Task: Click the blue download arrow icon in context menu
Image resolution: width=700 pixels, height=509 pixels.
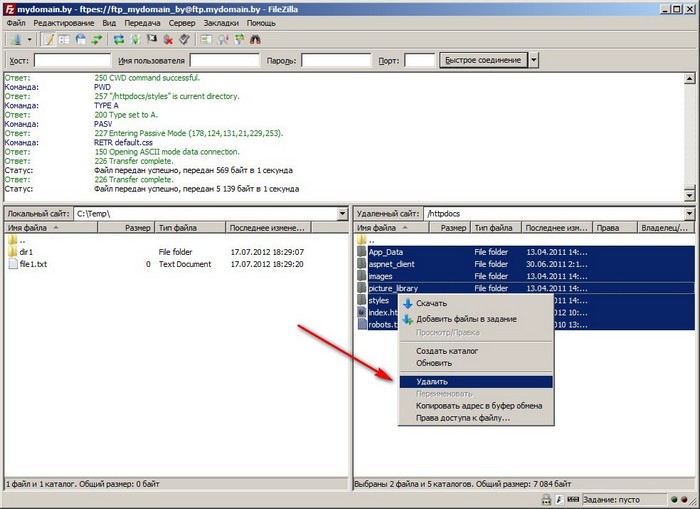Action: [x=407, y=303]
